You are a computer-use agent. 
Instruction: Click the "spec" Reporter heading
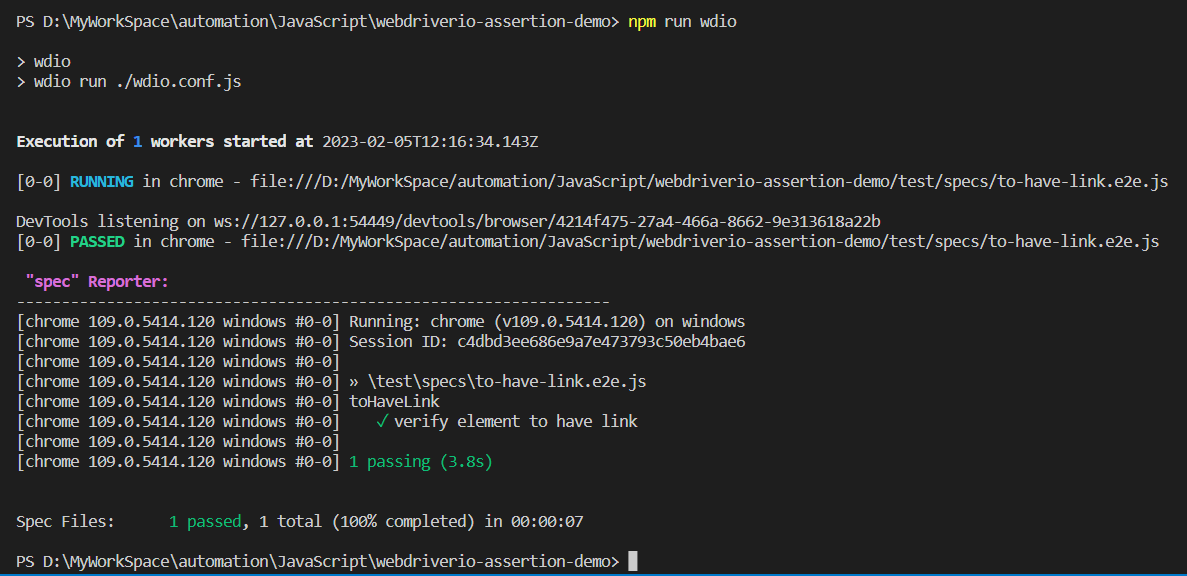tap(96, 282)
